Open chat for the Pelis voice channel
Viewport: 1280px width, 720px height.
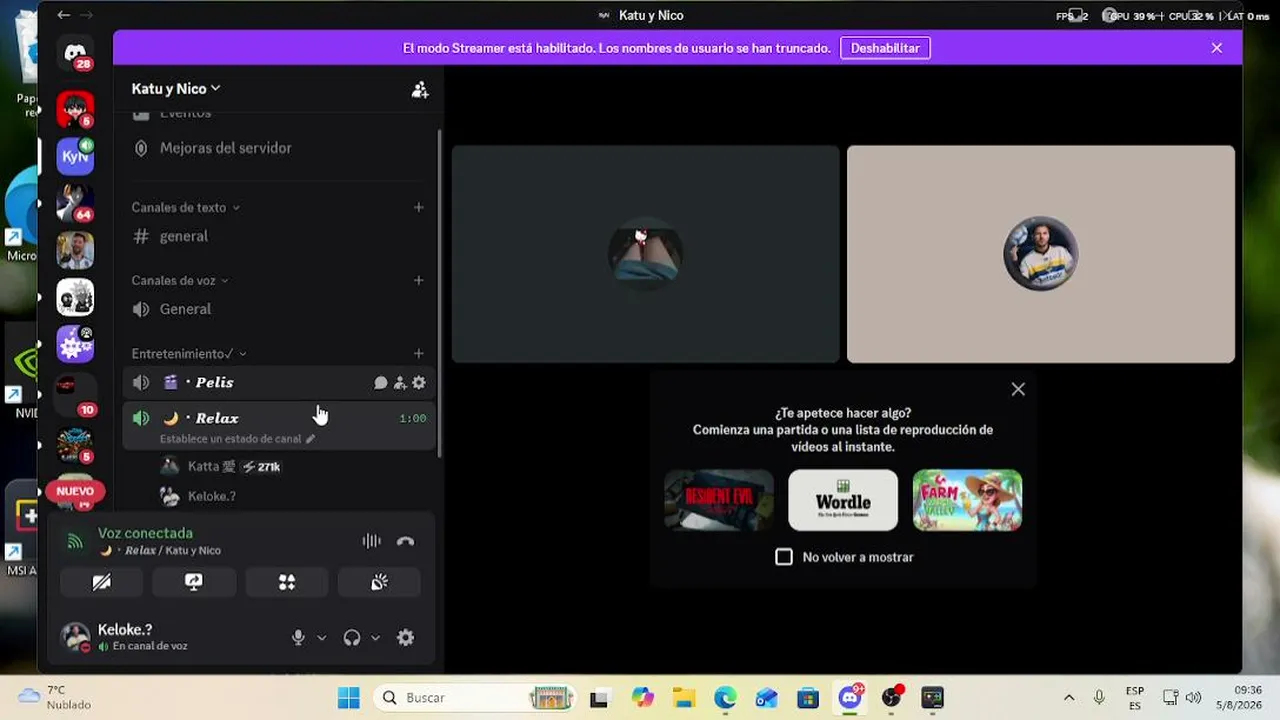(x=380, y=382)
